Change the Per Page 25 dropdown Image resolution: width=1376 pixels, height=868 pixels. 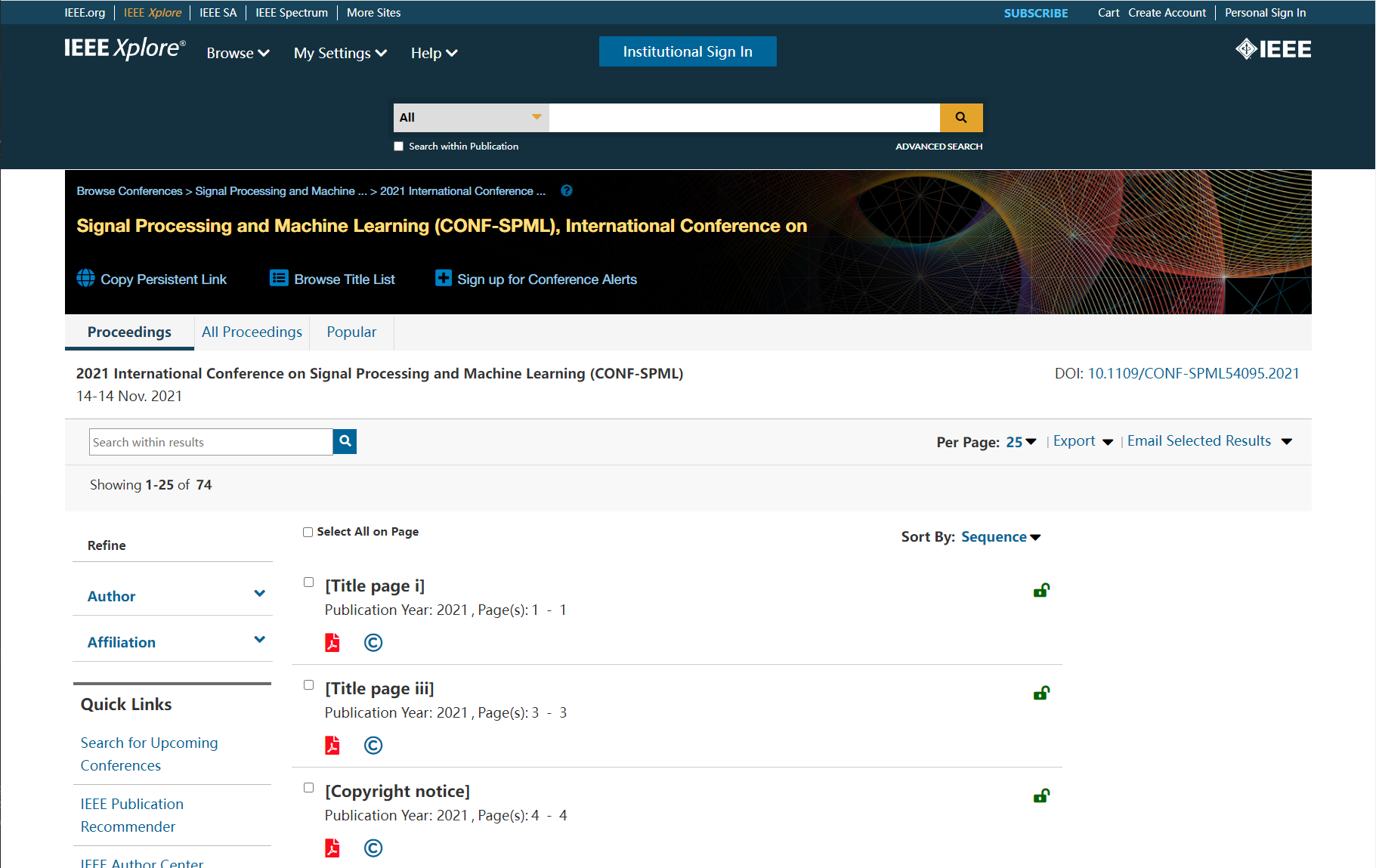(x=1021, y=442)
